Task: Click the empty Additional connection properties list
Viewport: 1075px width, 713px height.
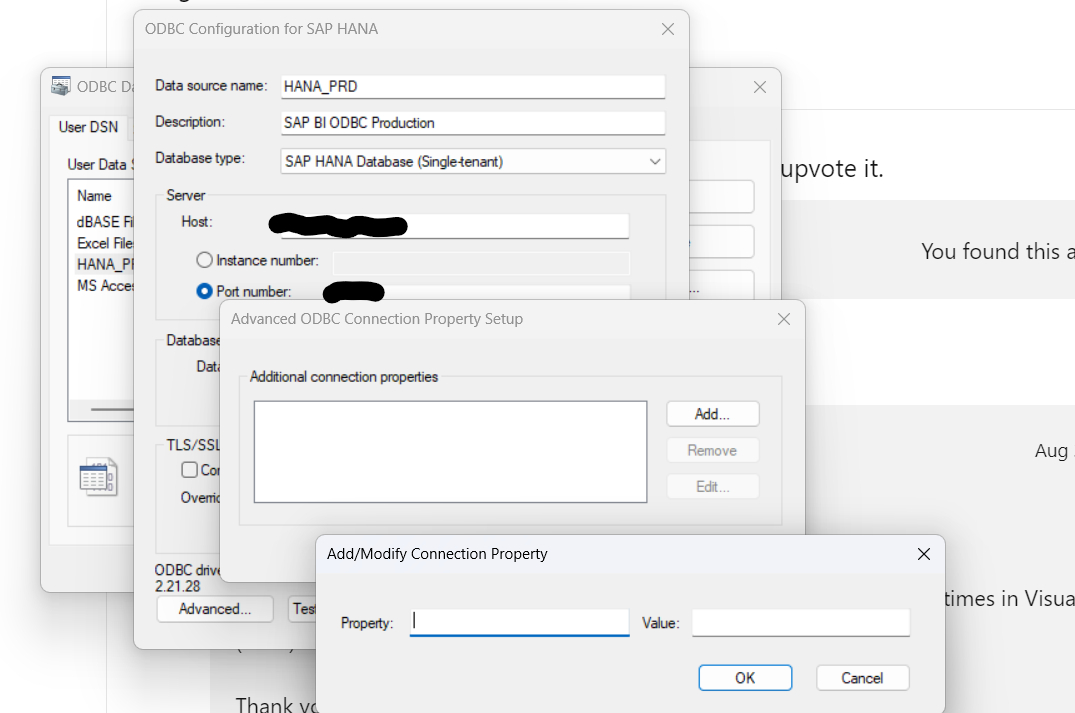Action: (450, 452)
